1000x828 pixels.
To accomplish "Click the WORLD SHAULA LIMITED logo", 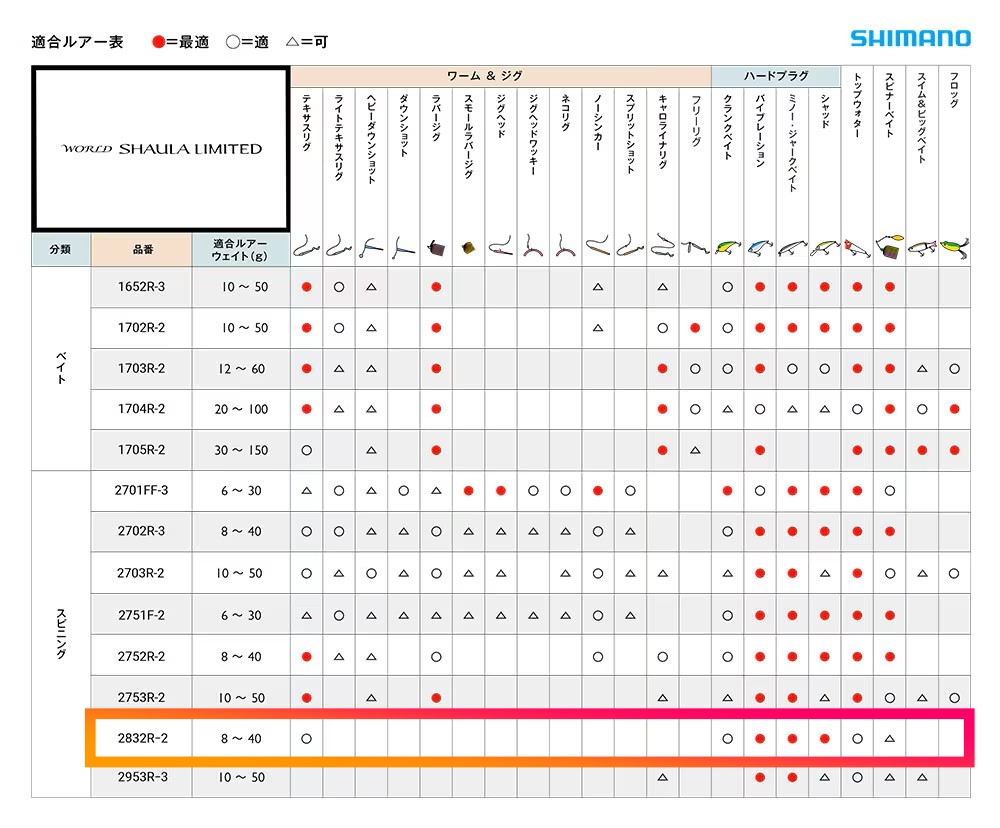I will 162,149.
